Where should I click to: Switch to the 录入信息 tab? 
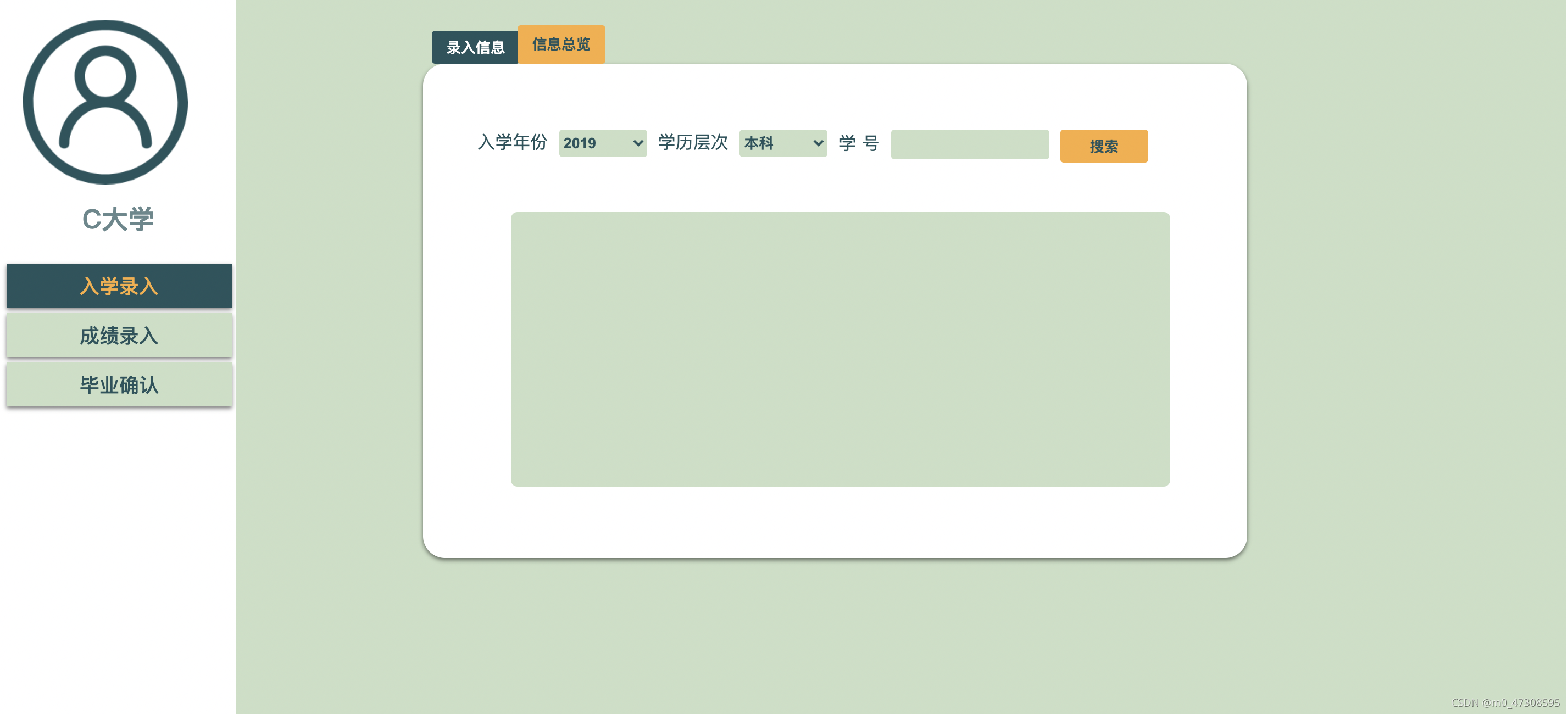pos(475,47)
